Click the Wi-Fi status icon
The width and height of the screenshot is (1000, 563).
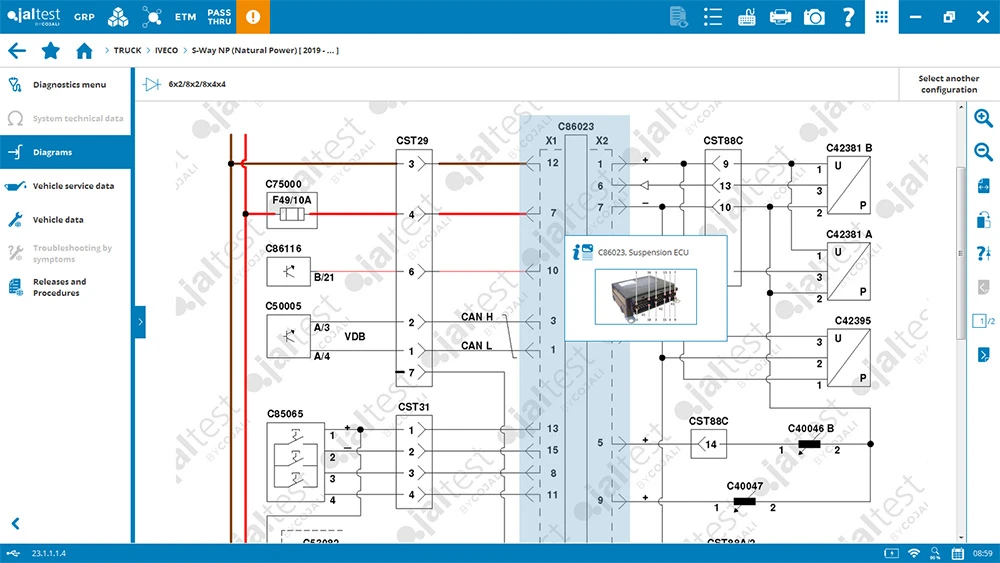tap(914, 553)
